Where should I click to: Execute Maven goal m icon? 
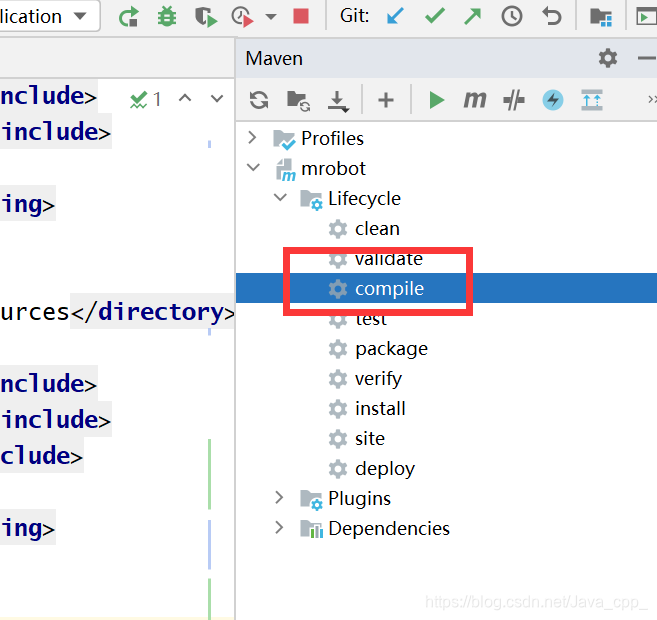coord(475,100)
